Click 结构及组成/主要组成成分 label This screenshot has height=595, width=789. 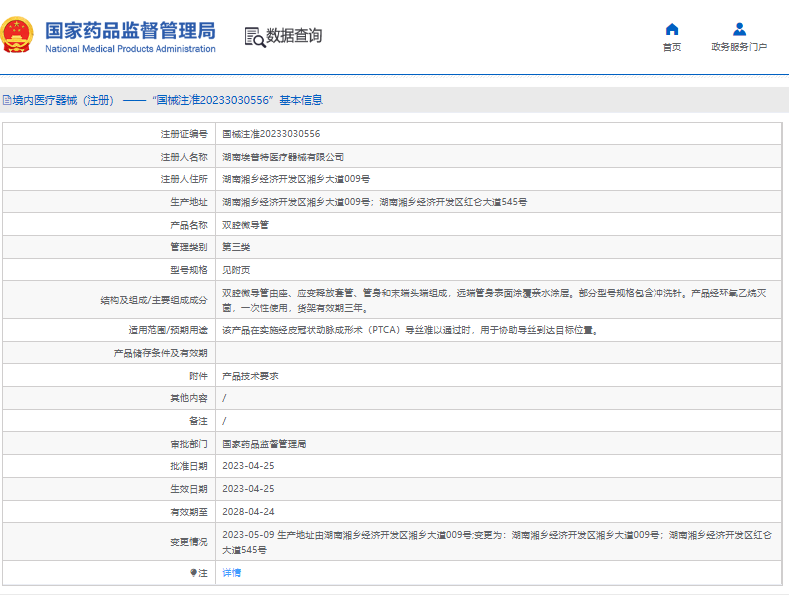tap(154, 301)
